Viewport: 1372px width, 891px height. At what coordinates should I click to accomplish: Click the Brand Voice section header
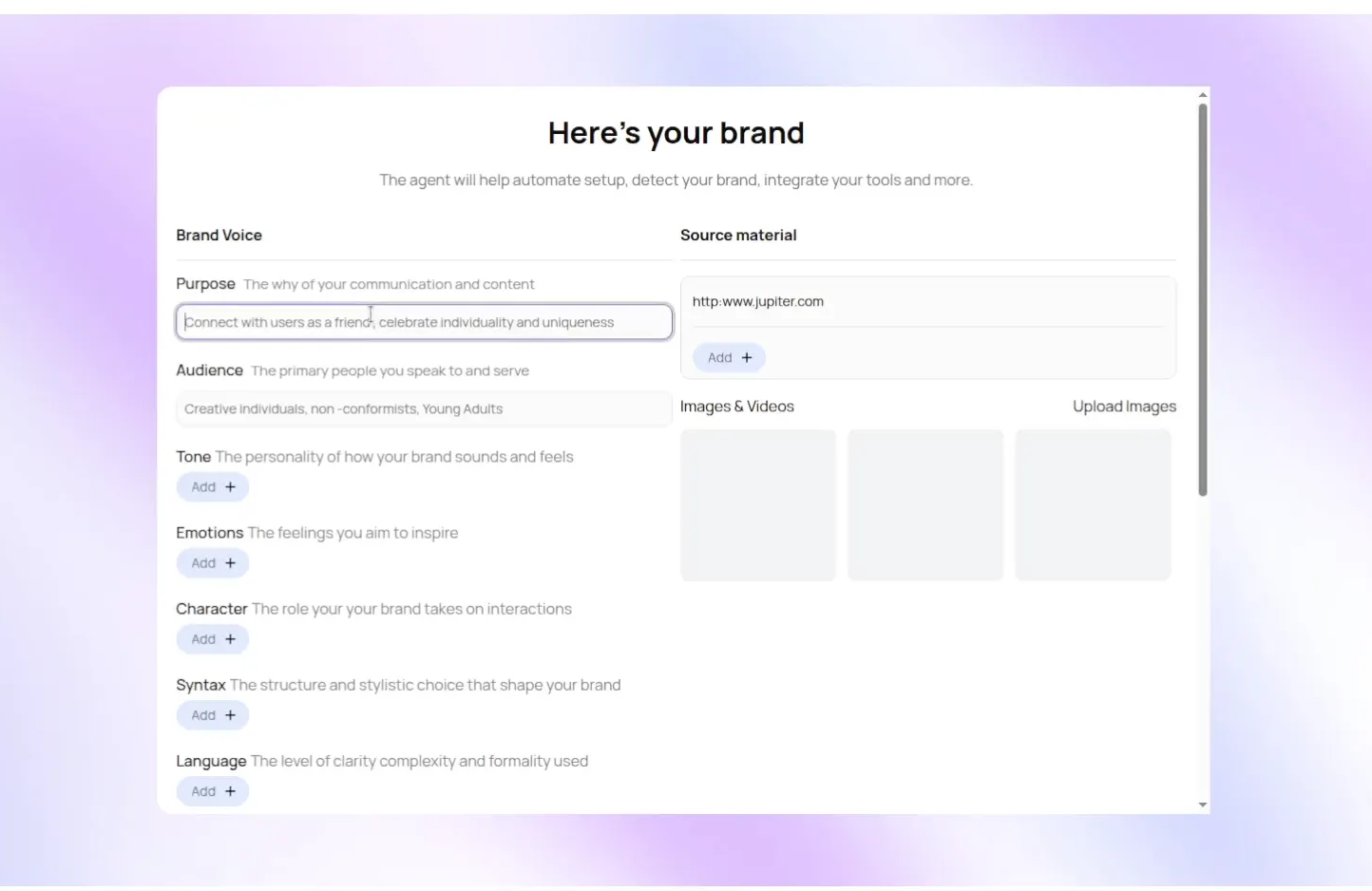point(219,235)
